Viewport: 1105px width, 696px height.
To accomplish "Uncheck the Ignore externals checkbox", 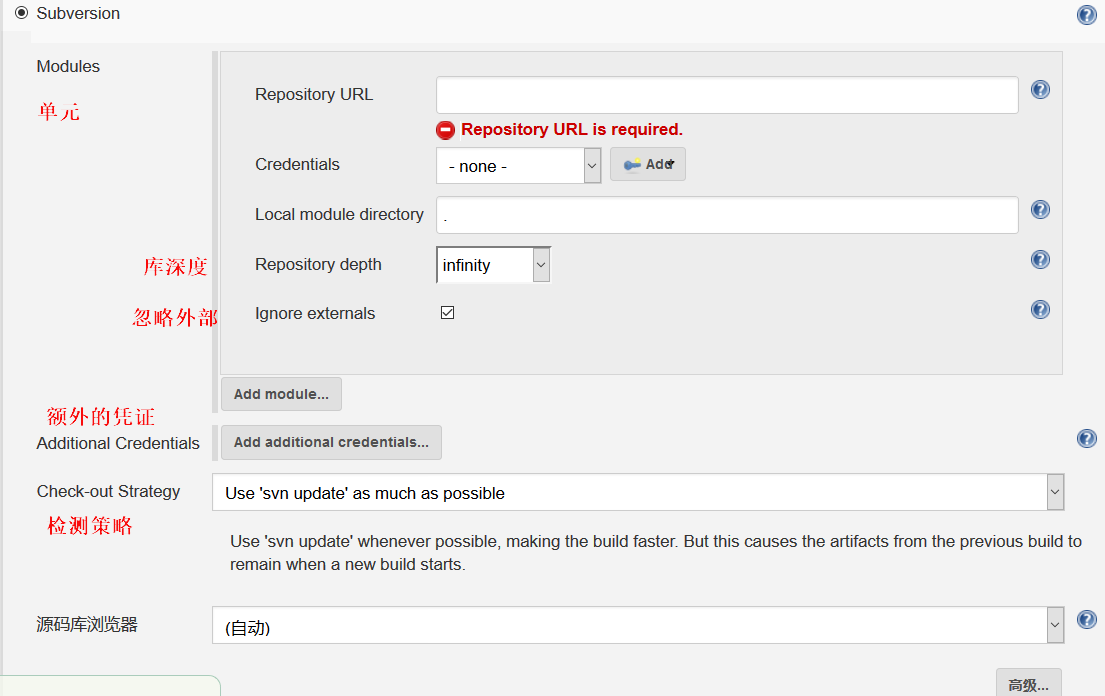I will pos(447,313).
